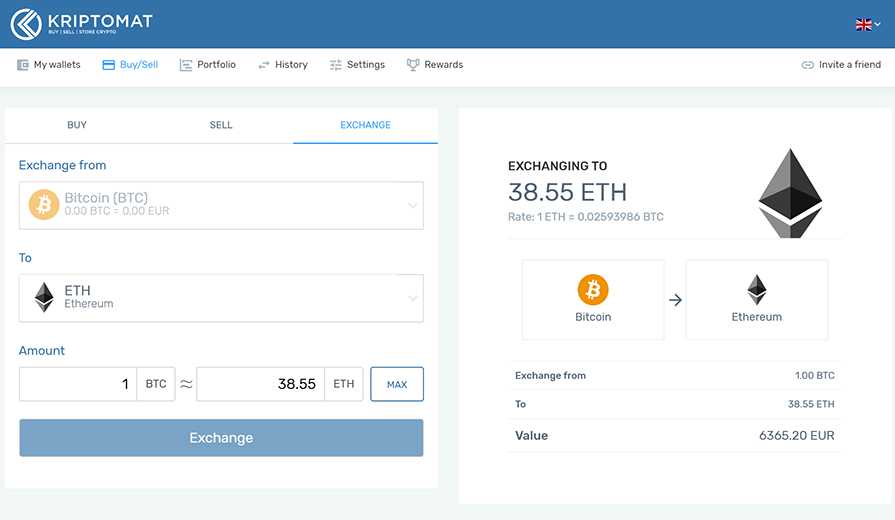Click the EXCHANGING TO heading
This screenshot has width=895, height=520.
coord(558,166)
